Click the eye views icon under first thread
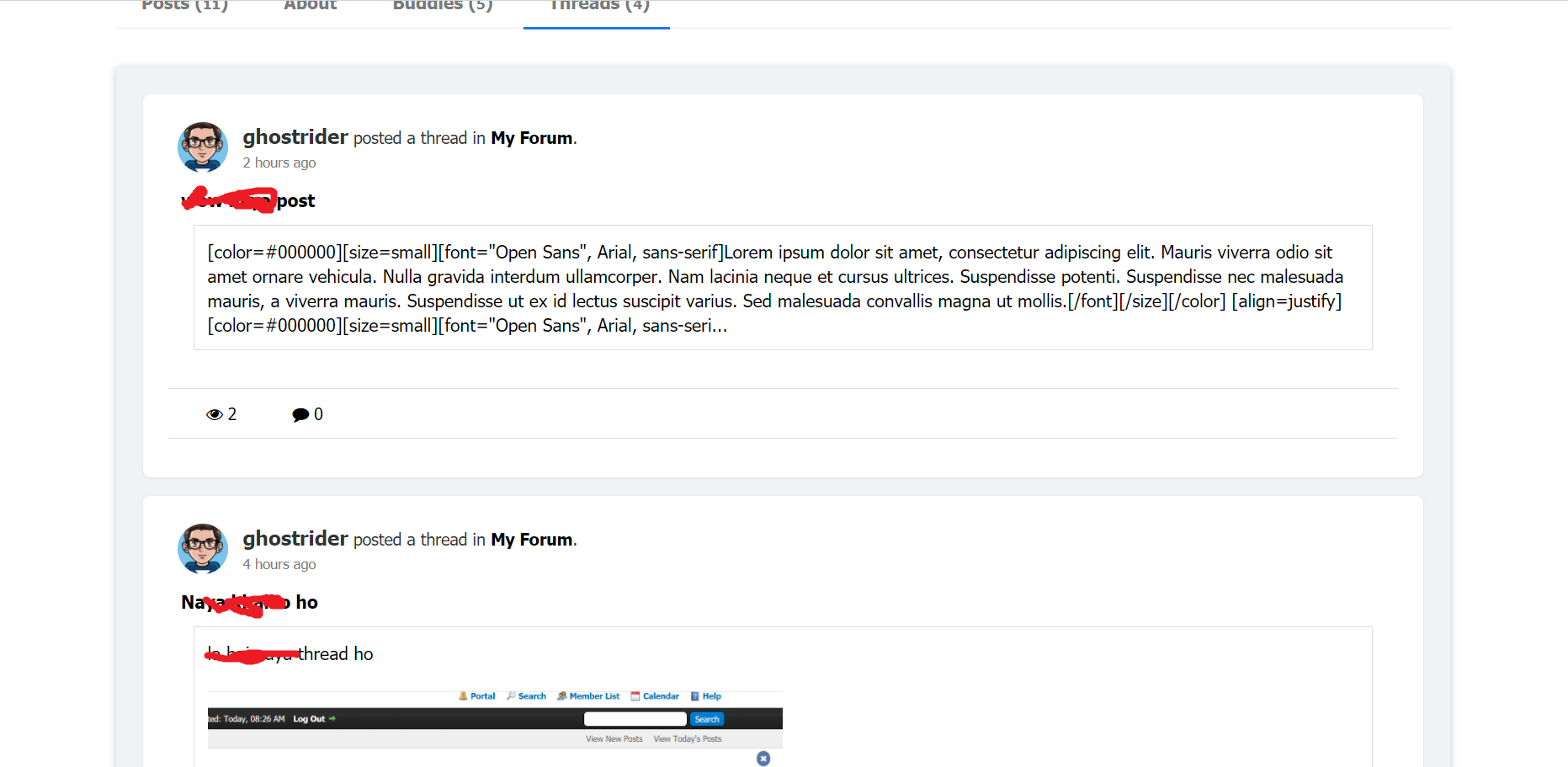1568x767 pixels. click(214, 414)
